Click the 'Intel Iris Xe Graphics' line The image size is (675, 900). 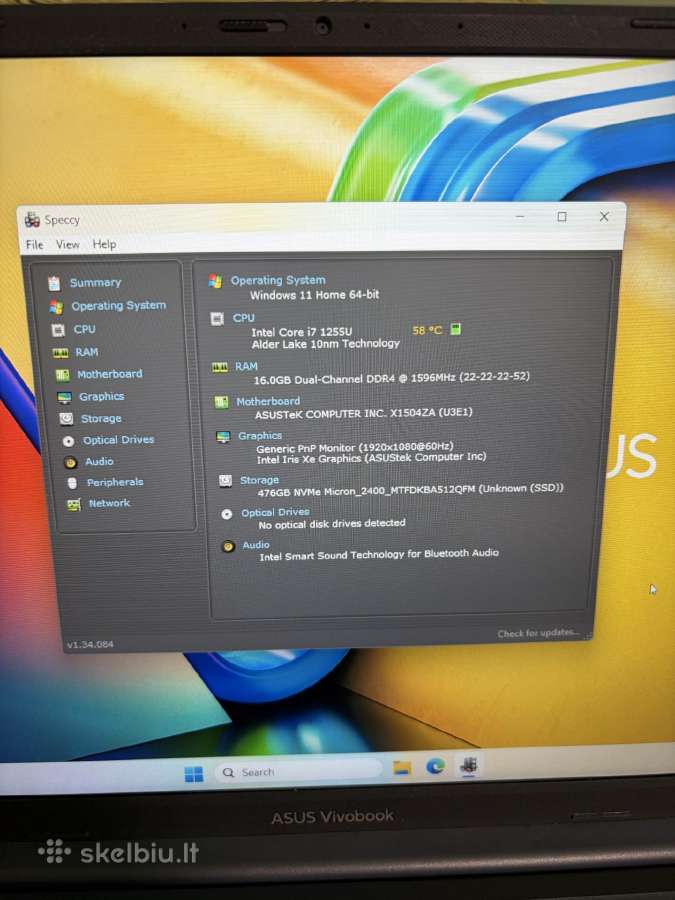coord(371,458)
